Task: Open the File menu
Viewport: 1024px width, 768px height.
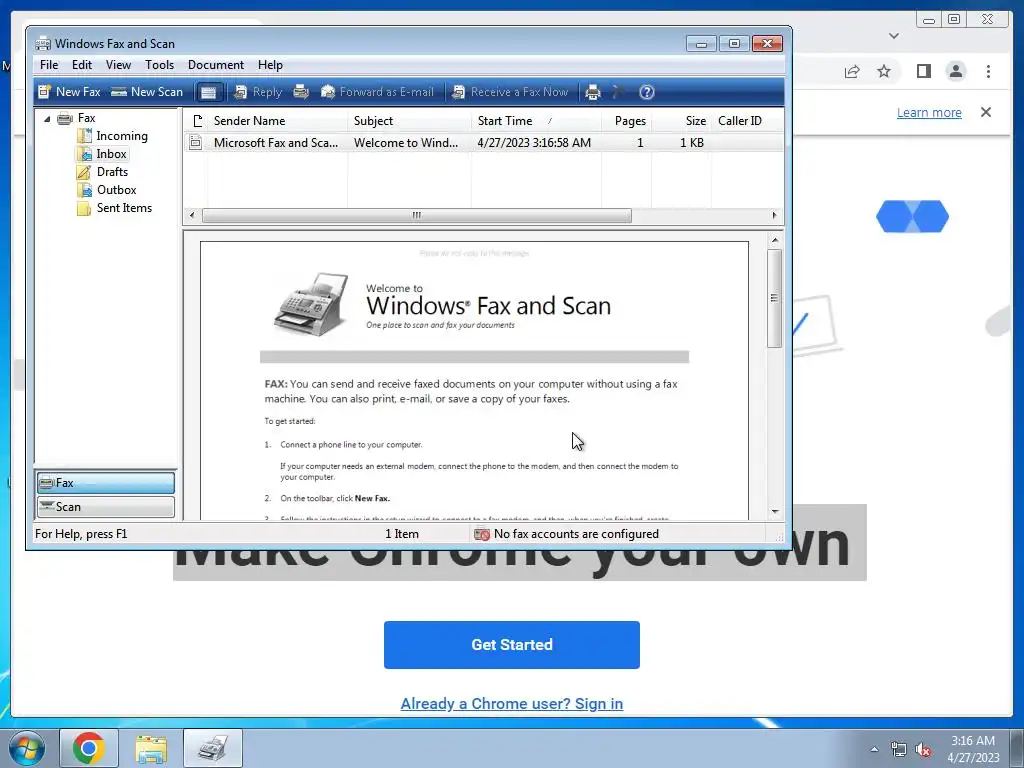Action: (x=49, y=65)
